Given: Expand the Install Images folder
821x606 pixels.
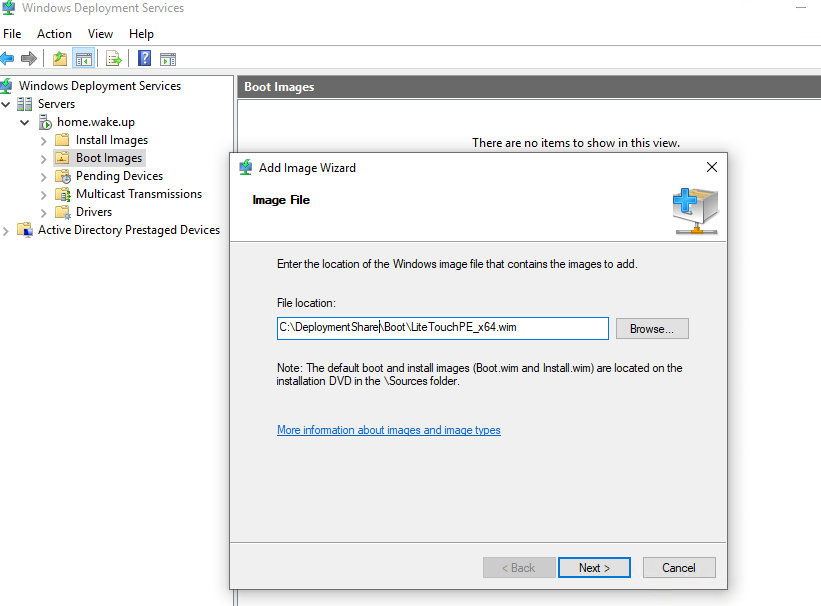Looking at the screenshot, I should [44, 140].
